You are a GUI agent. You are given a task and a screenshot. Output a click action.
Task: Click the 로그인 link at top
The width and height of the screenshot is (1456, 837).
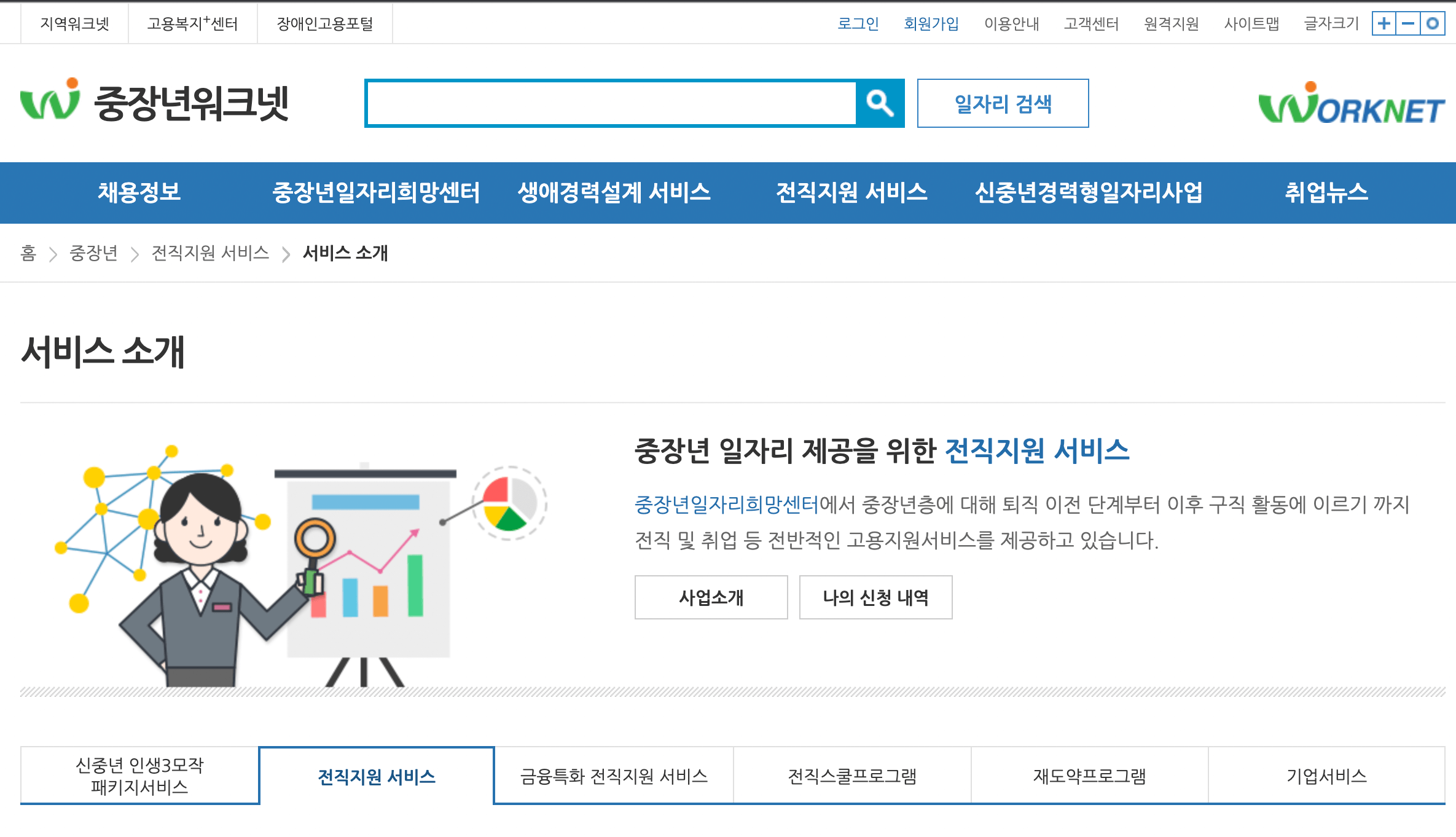[x=858, y=24]
